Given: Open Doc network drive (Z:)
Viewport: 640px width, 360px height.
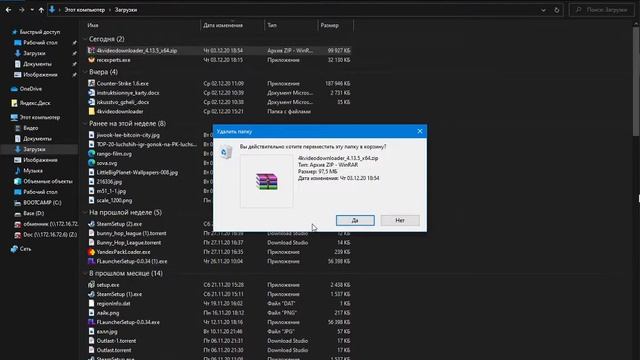Looking at the screenshot, I should tap(50, 235).
